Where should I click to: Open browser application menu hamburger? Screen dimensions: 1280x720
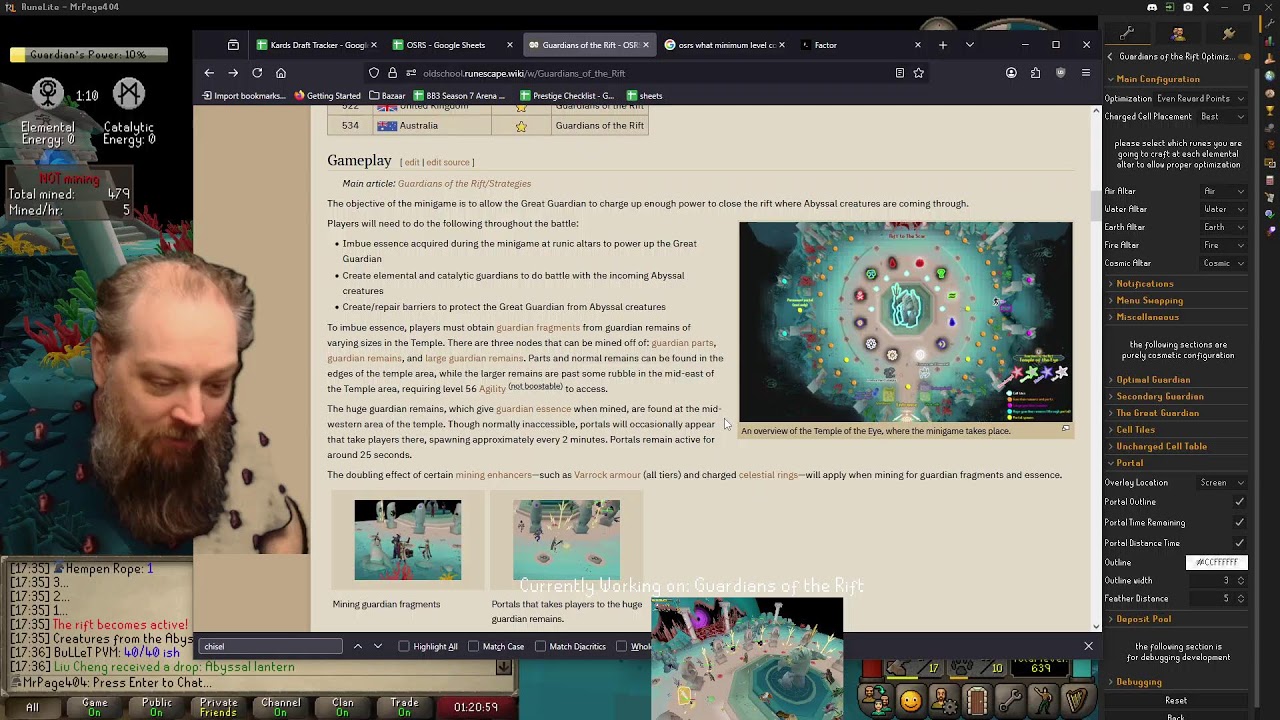click(1086, 73)
